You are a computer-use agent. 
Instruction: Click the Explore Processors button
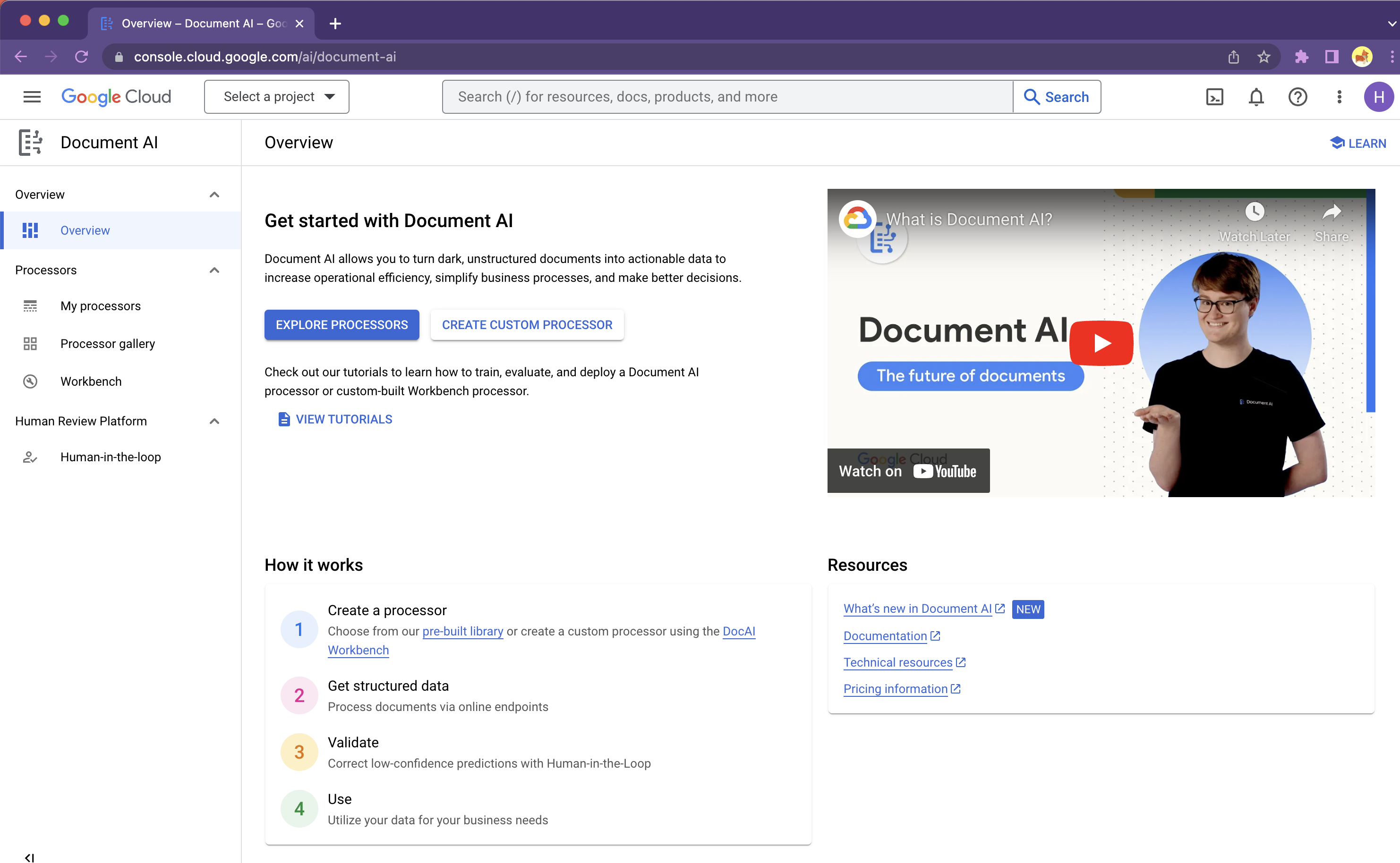click(342, 324)
